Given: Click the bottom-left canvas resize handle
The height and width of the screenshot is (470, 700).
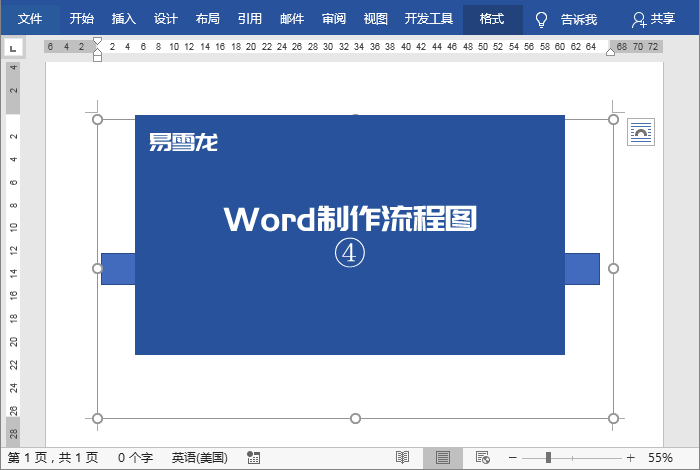Looking at the screenshot, I should [97, 418].
